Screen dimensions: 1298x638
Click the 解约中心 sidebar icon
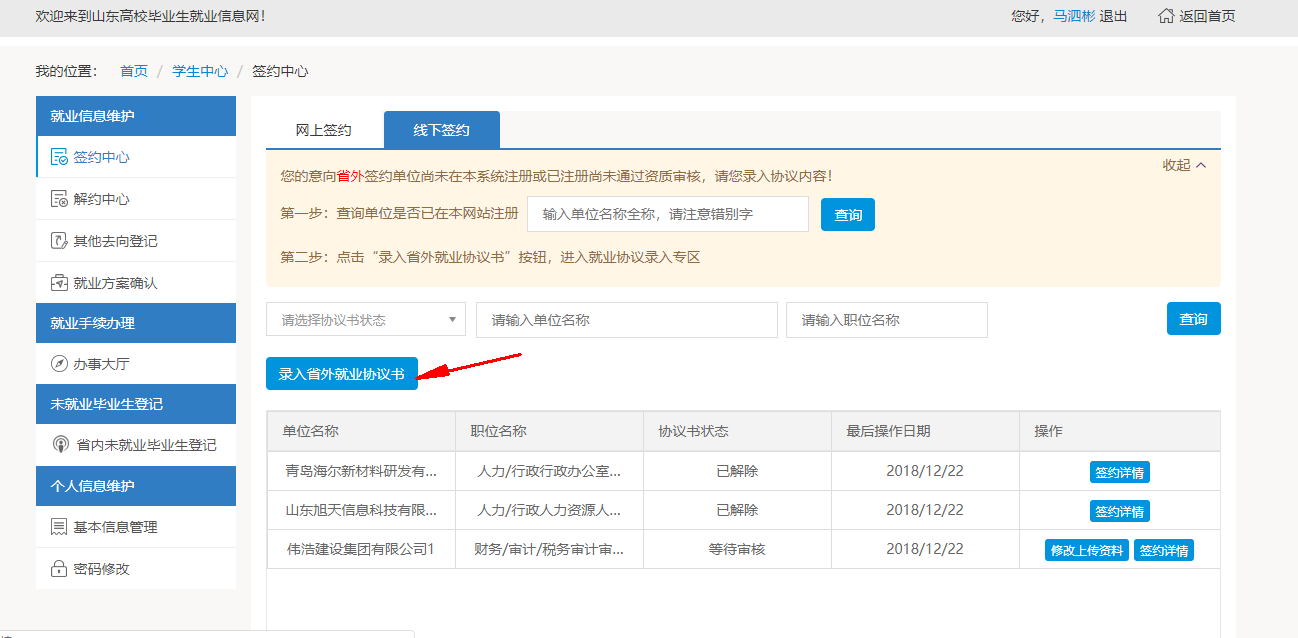[x=59, y=199]
